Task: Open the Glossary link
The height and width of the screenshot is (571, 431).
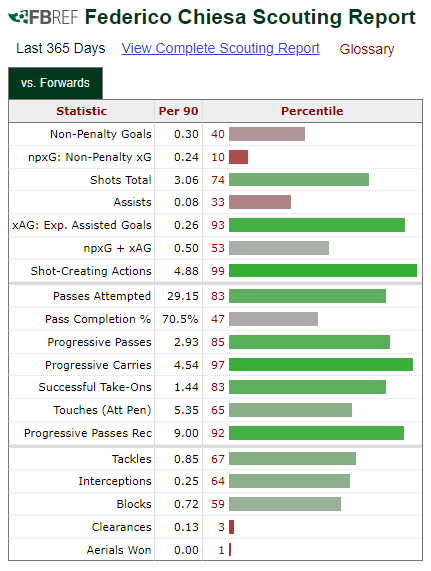Action: [367, 49]
